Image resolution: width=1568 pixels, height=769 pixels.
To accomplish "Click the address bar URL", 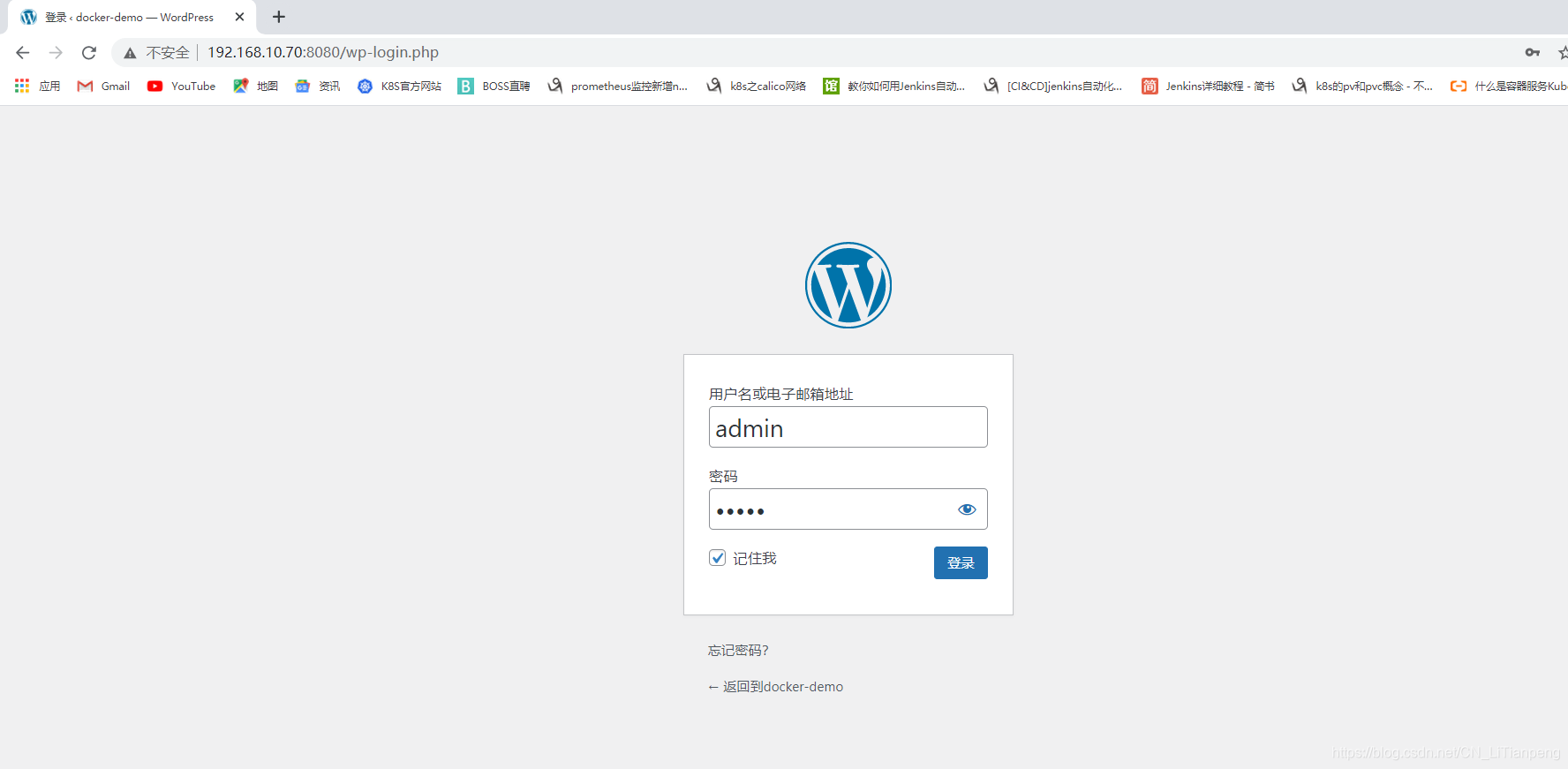I will click(323, 53).
